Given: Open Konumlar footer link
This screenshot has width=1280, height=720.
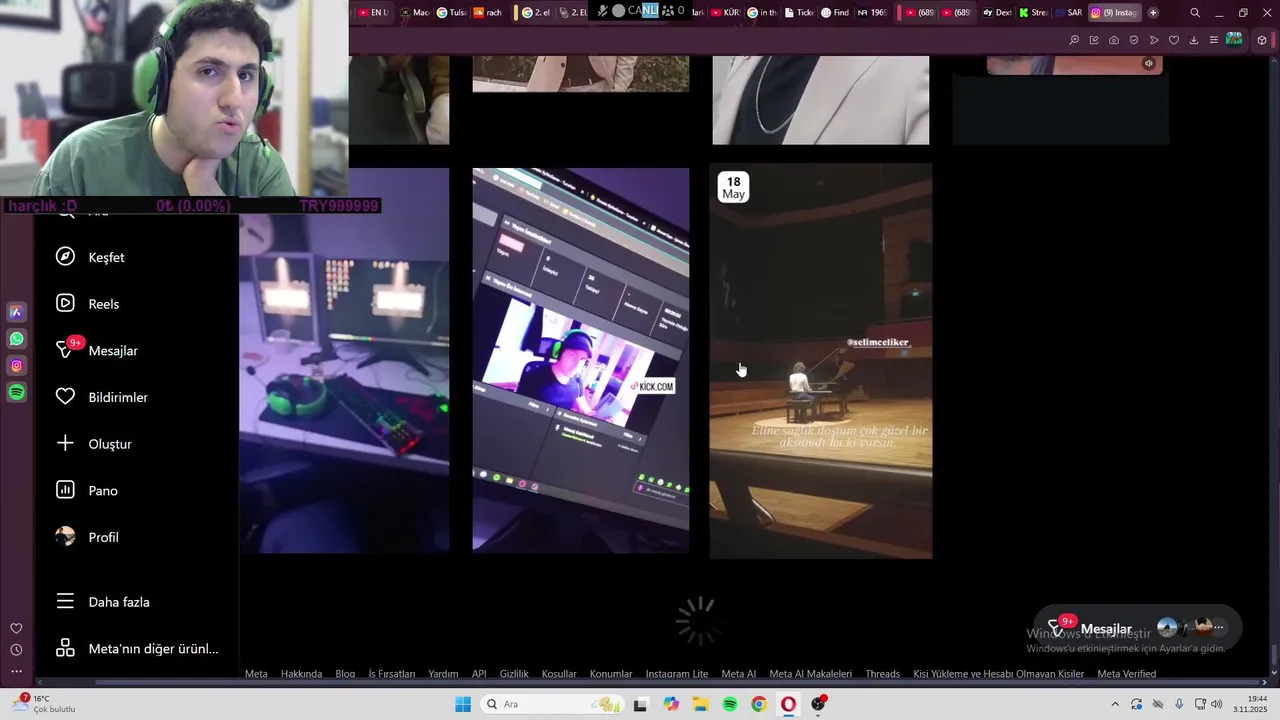Looking at the screenshot, I should click(611, 674).
